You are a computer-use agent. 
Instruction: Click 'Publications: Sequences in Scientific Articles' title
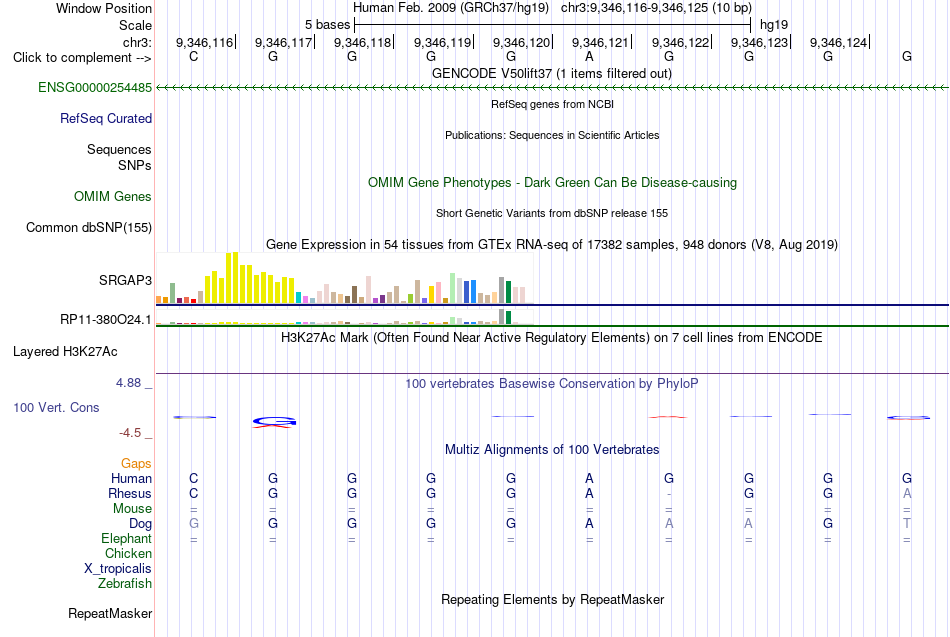pos(552,135)
